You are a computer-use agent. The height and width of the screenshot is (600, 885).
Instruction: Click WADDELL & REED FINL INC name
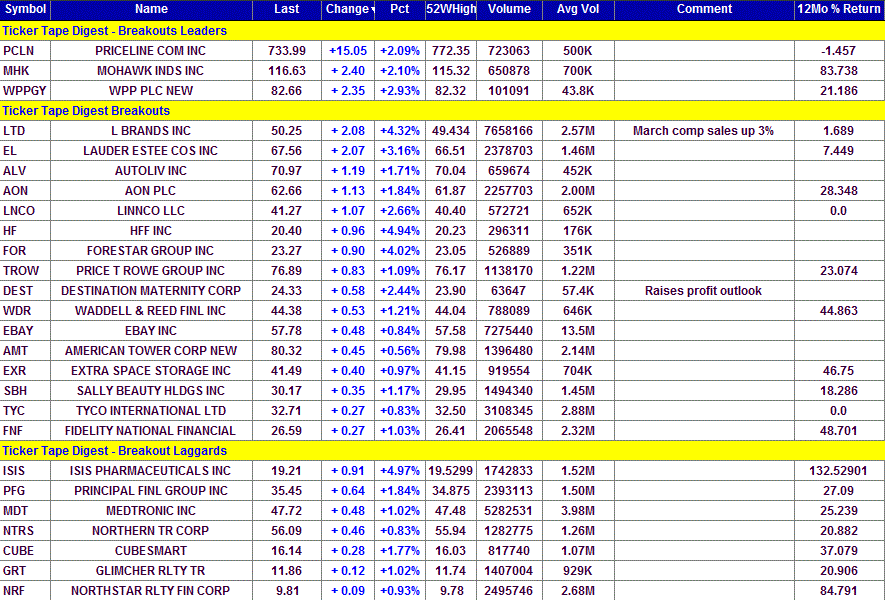(151, 311)
